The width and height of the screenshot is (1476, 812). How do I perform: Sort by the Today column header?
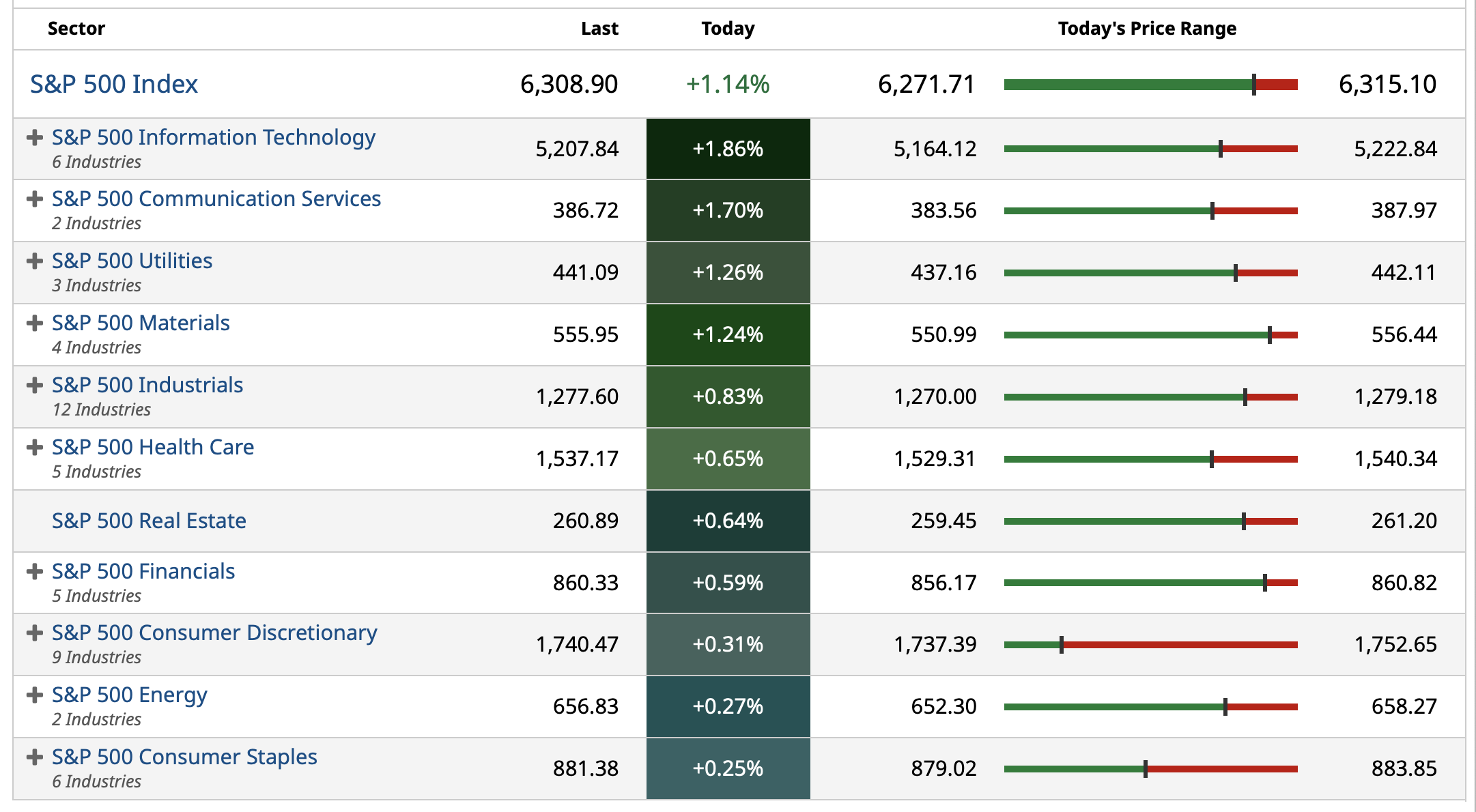coord(728,29)
